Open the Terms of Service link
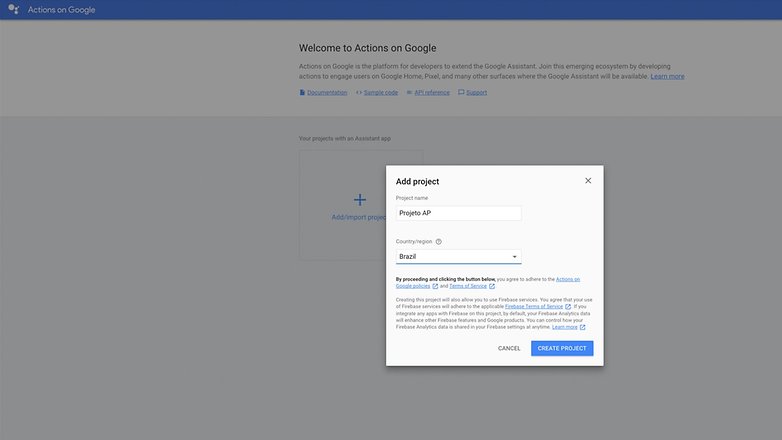 (x=468, y=286)
